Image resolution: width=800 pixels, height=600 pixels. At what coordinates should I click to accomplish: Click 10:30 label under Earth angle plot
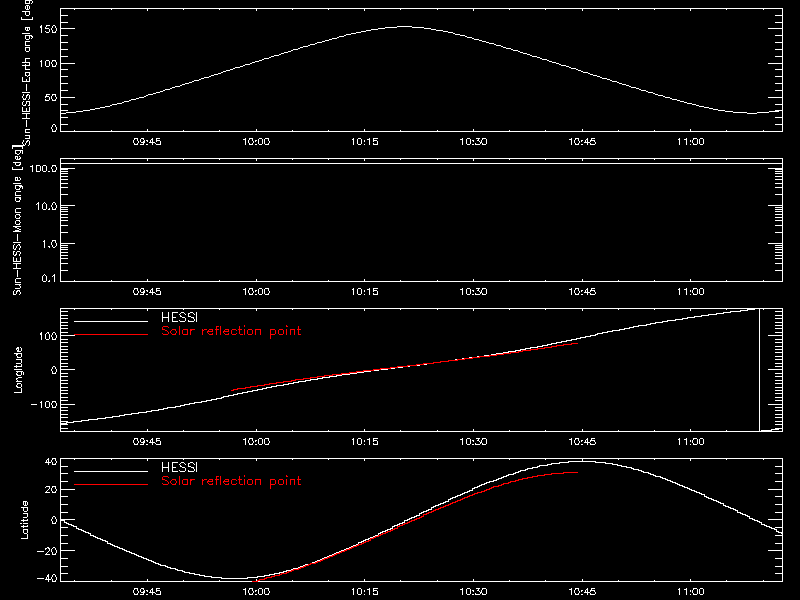pos(473,142)
